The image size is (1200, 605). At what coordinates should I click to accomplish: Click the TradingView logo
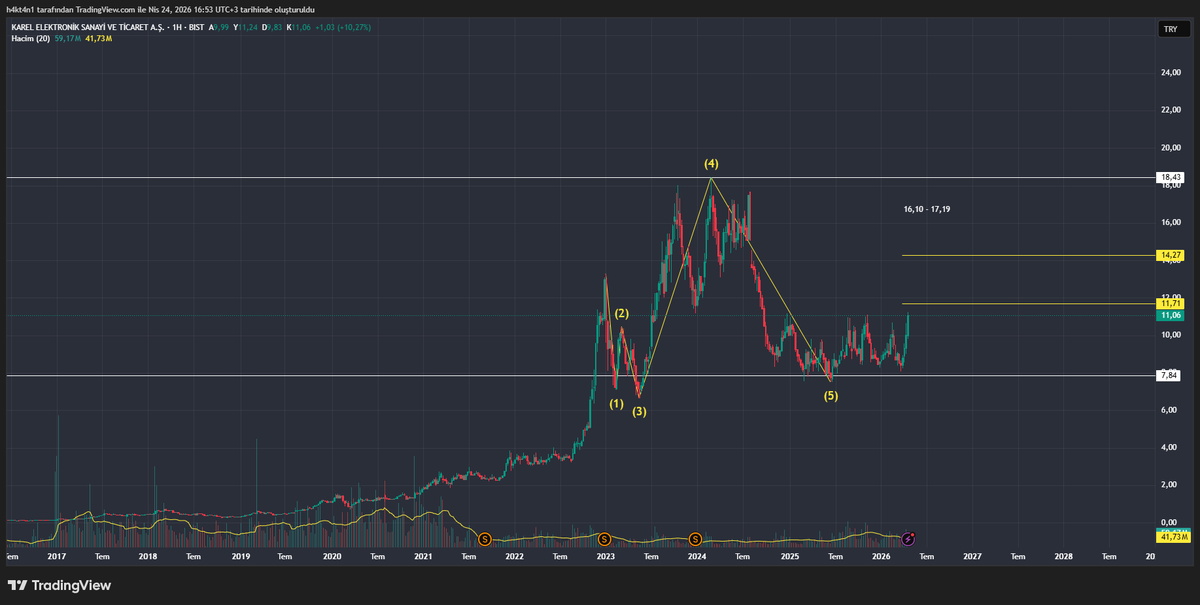tap(60, 585)
